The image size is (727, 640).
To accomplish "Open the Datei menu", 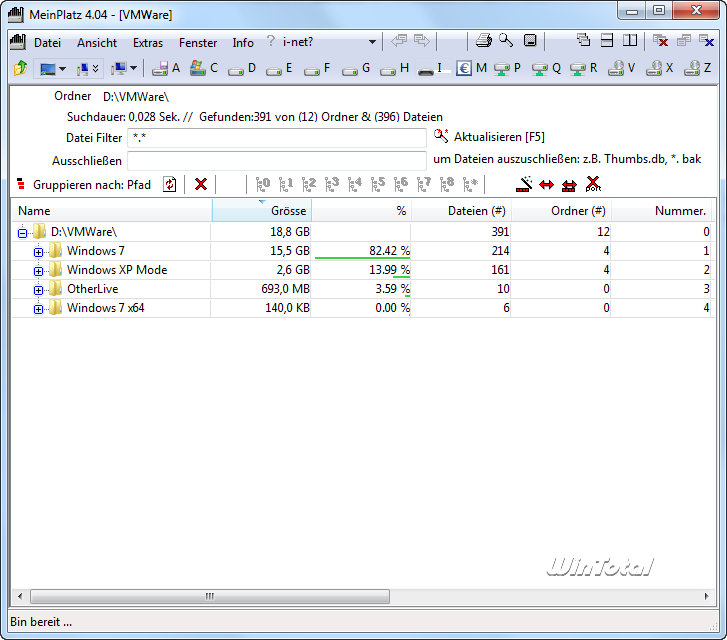I will coord(47,43).
